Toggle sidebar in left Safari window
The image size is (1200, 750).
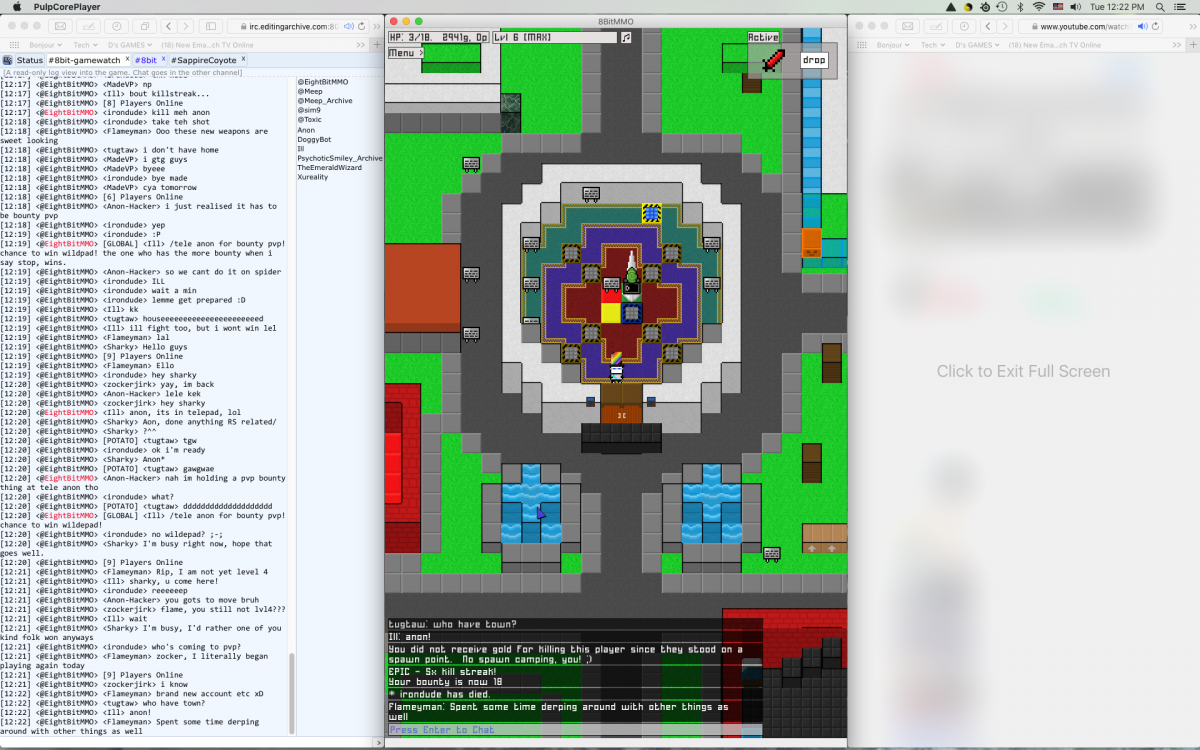[x=212, y=26]
